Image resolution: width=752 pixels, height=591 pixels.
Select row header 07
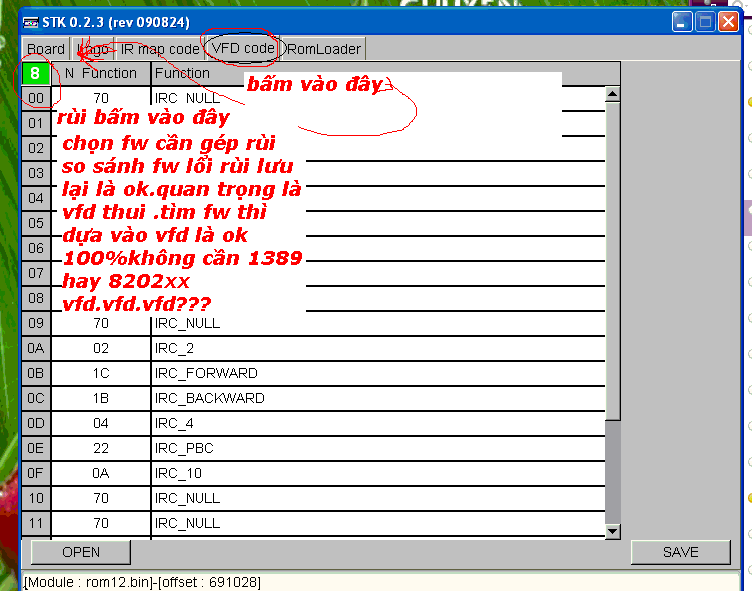pyautogui.click(x=36, y=273)
